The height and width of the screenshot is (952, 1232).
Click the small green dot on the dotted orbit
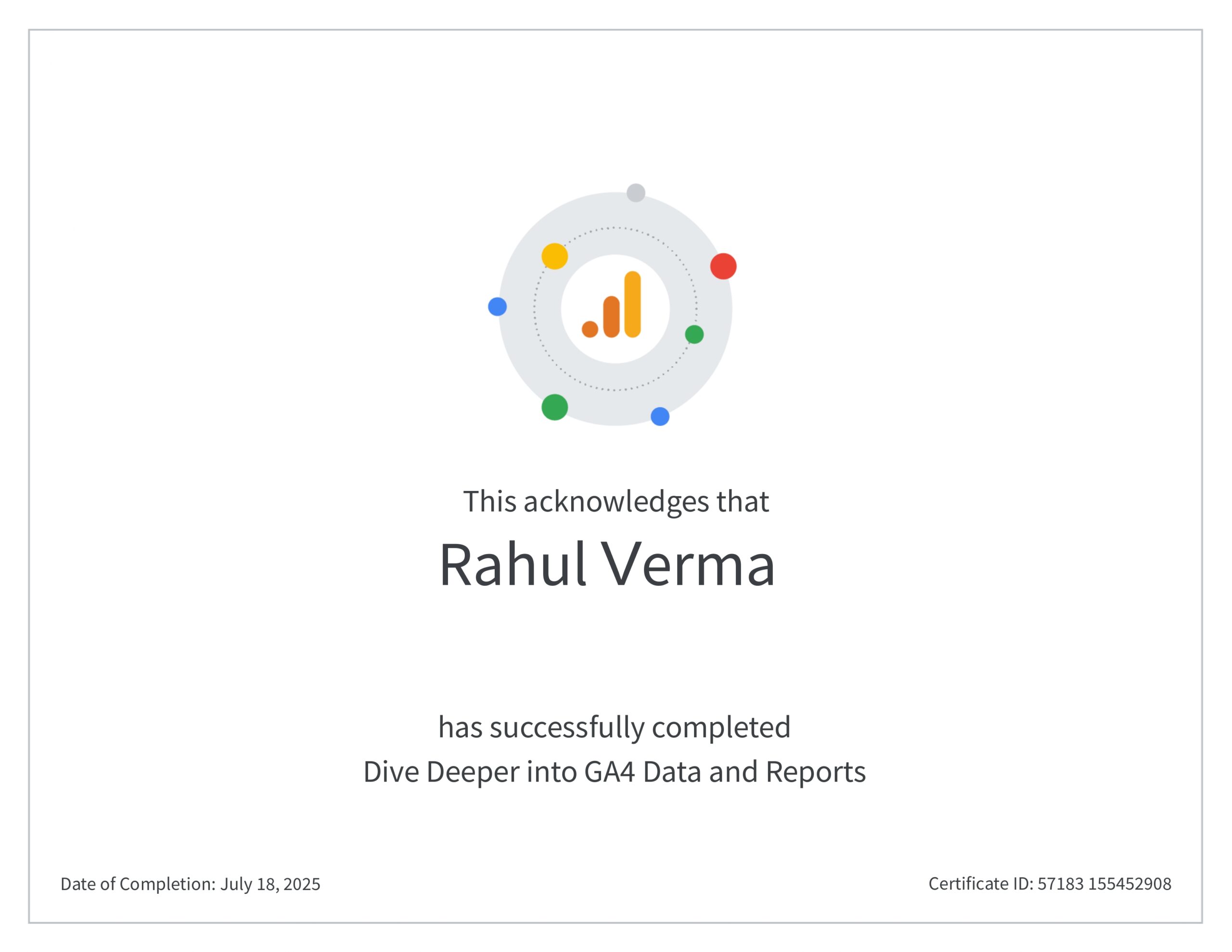694,334
